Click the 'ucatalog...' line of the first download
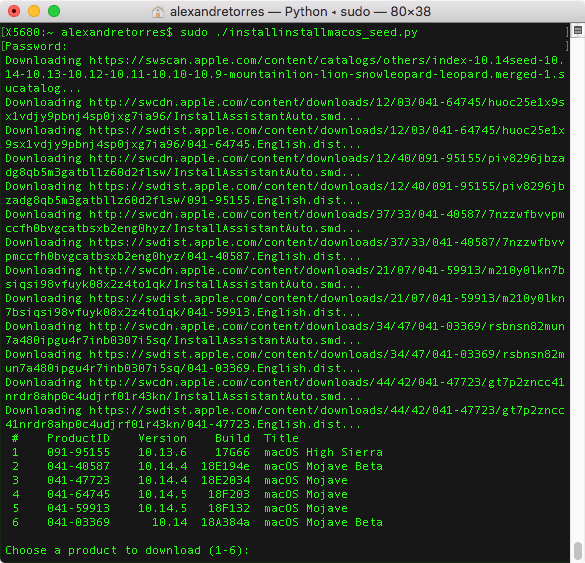The height and width of the screenshot is (563, 585). coord(43,88)
